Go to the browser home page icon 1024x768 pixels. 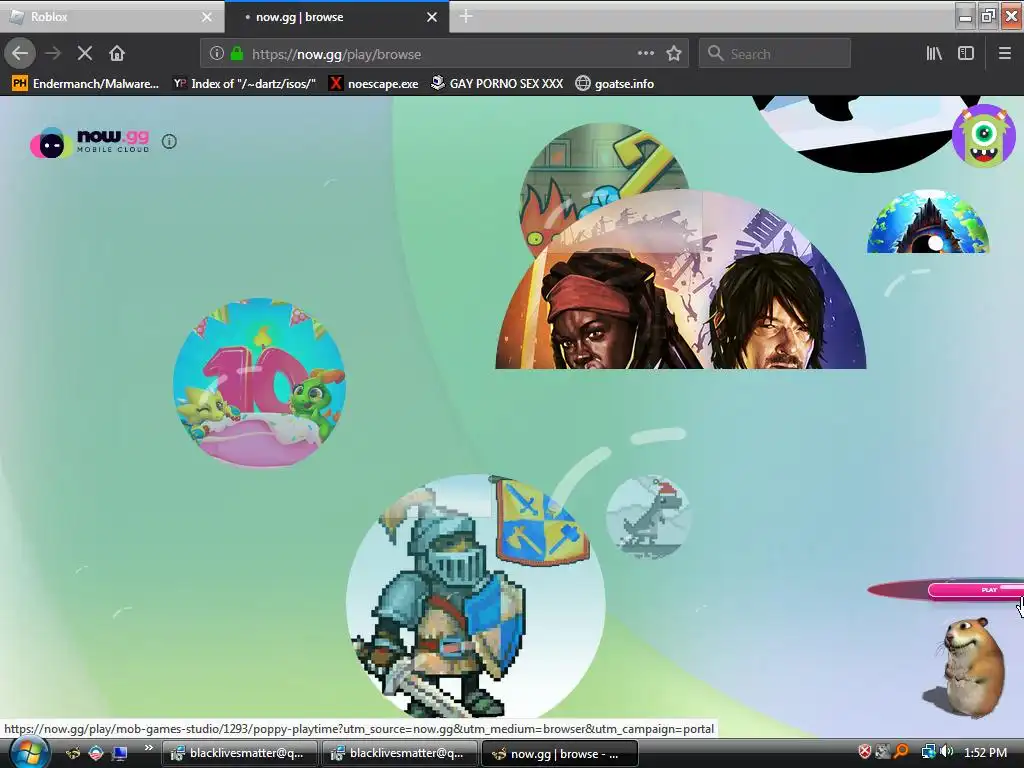pyautogui.click(x=117, y=54)
